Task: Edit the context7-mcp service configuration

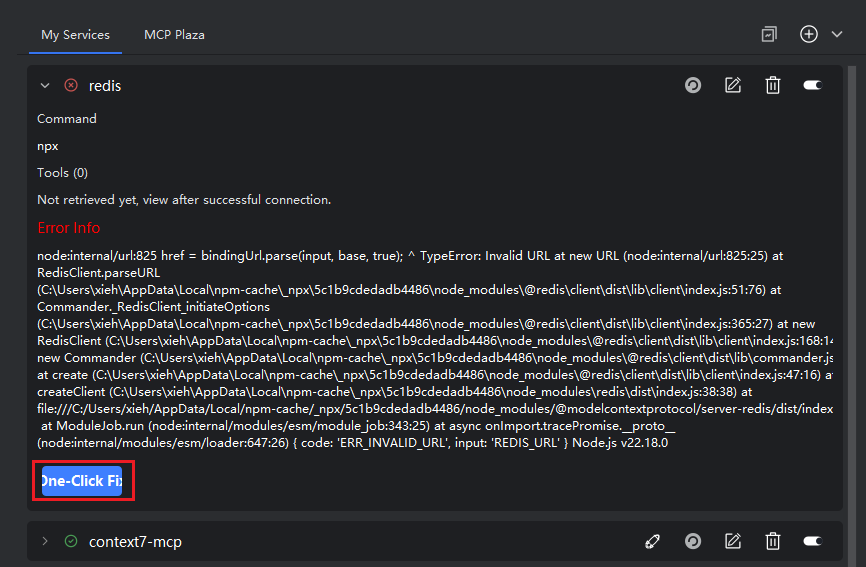Action: point(733,542)
